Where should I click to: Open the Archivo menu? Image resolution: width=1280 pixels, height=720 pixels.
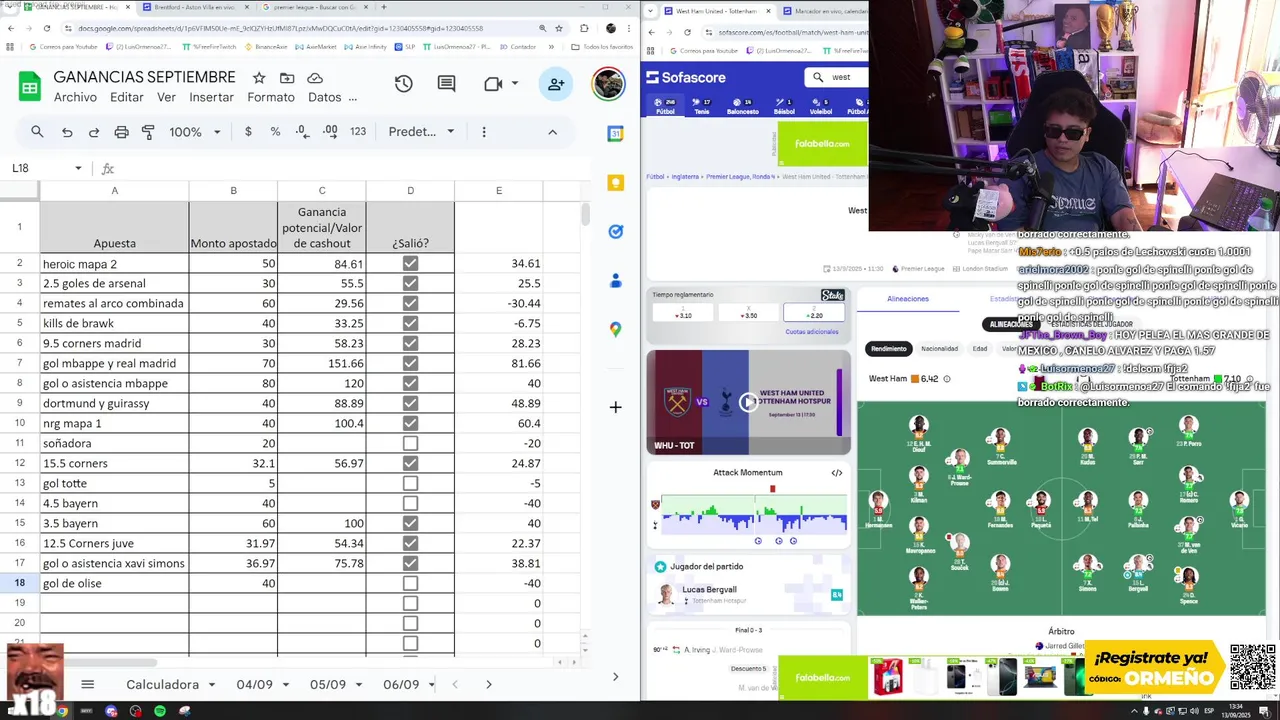75,98
